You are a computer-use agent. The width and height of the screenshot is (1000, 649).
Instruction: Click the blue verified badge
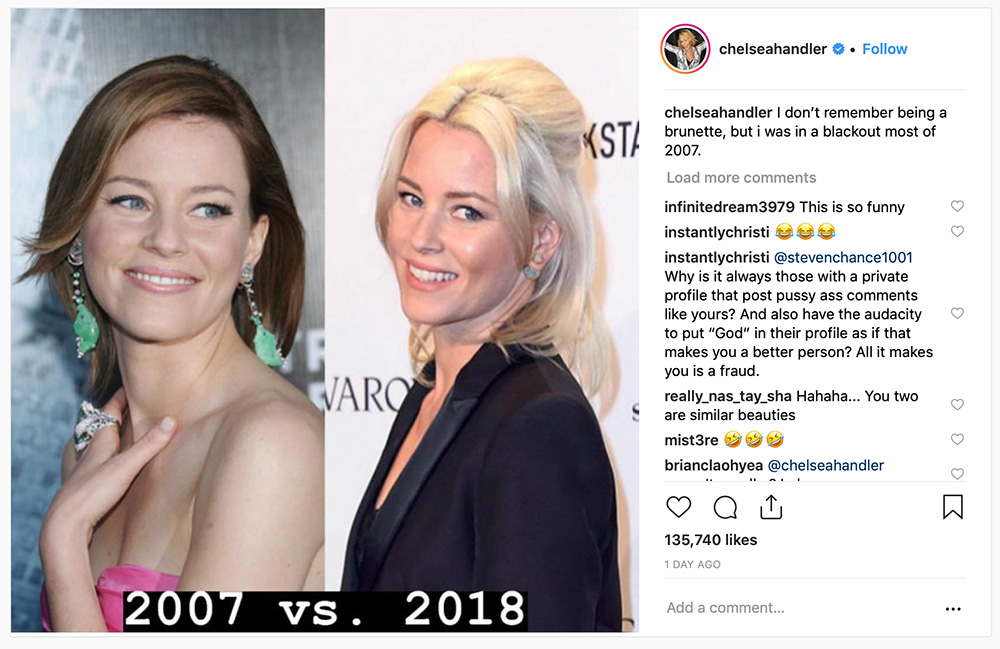[x=839, y=48]
